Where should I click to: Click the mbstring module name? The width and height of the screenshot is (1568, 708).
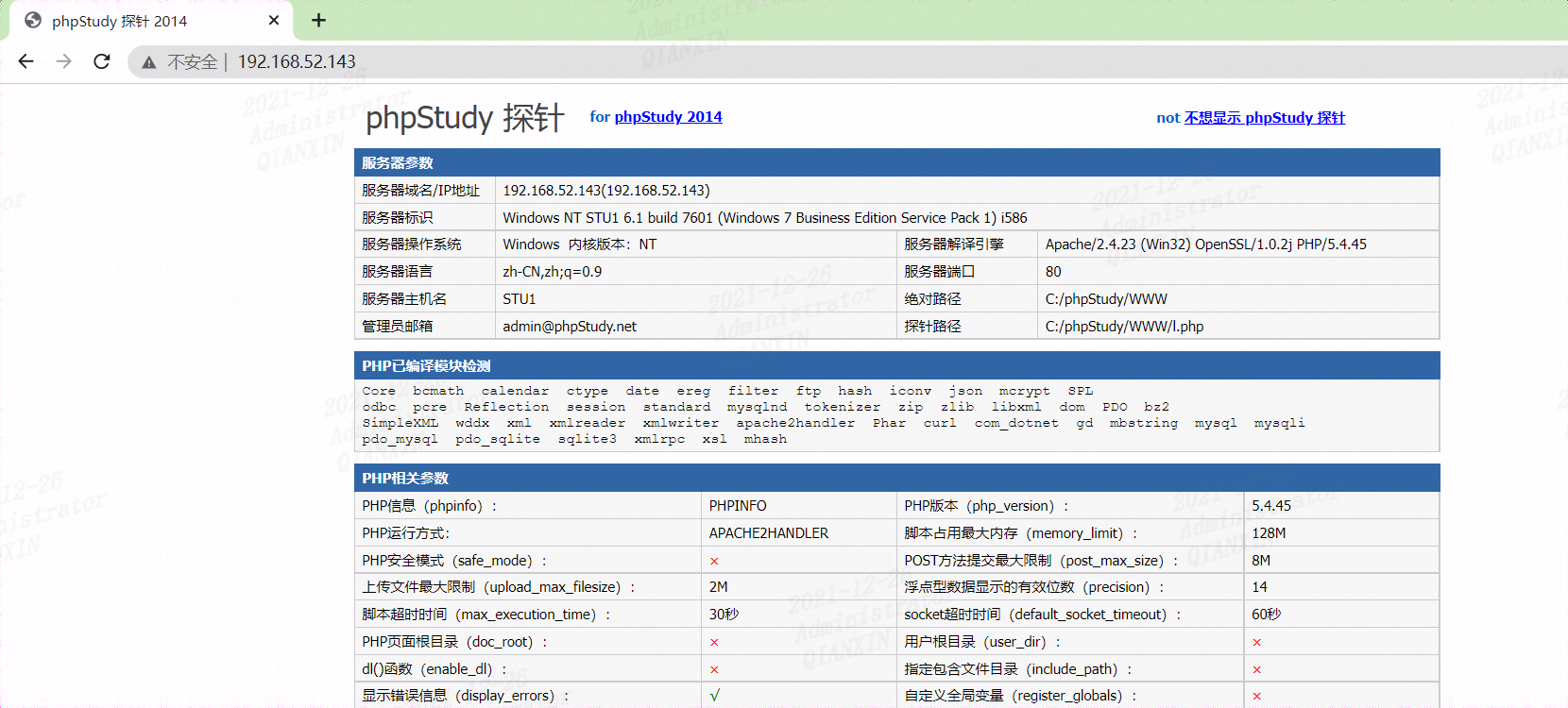1144,423
